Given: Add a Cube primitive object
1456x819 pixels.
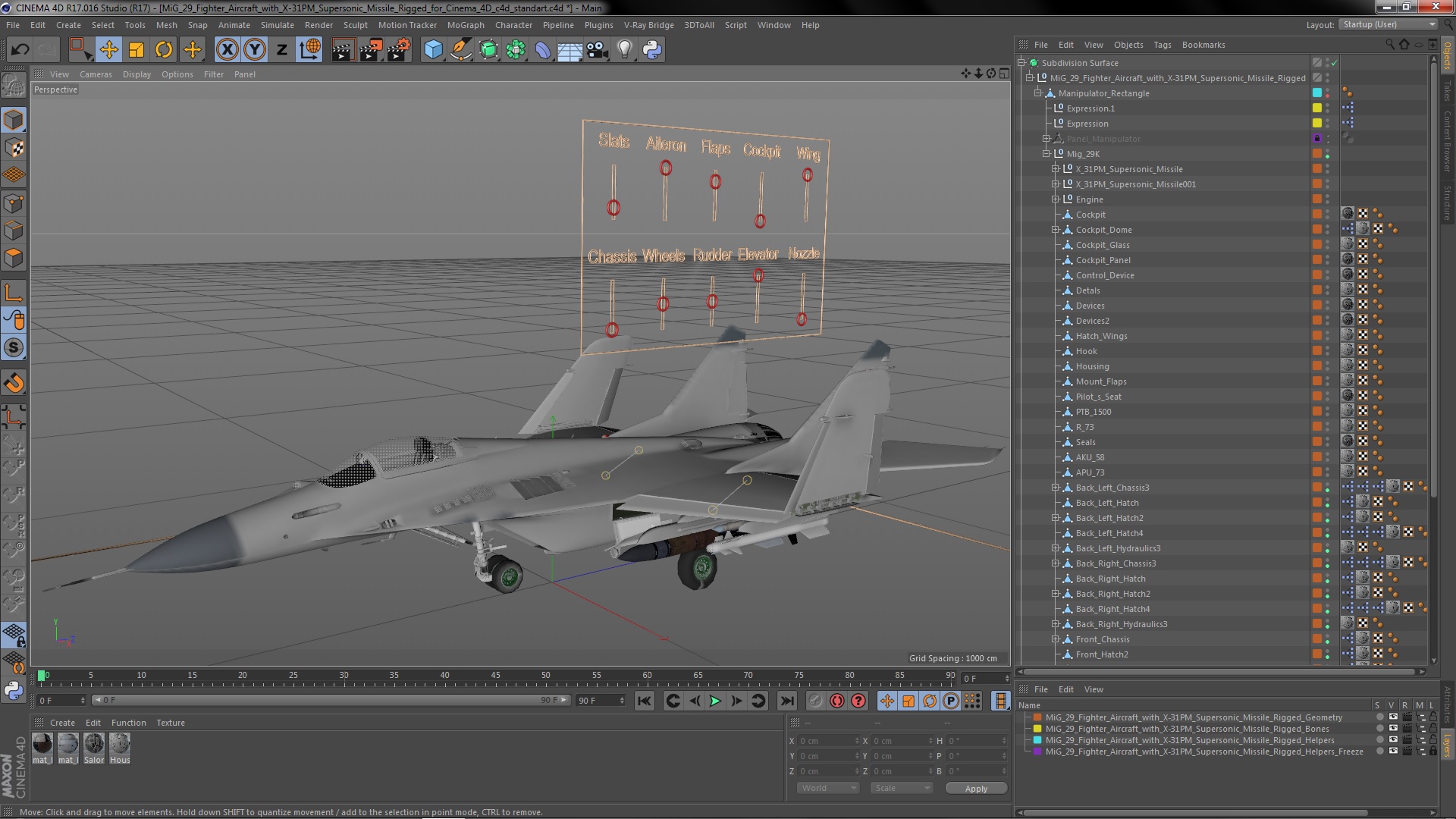Looking at the screenshot, I should (433, 50).
